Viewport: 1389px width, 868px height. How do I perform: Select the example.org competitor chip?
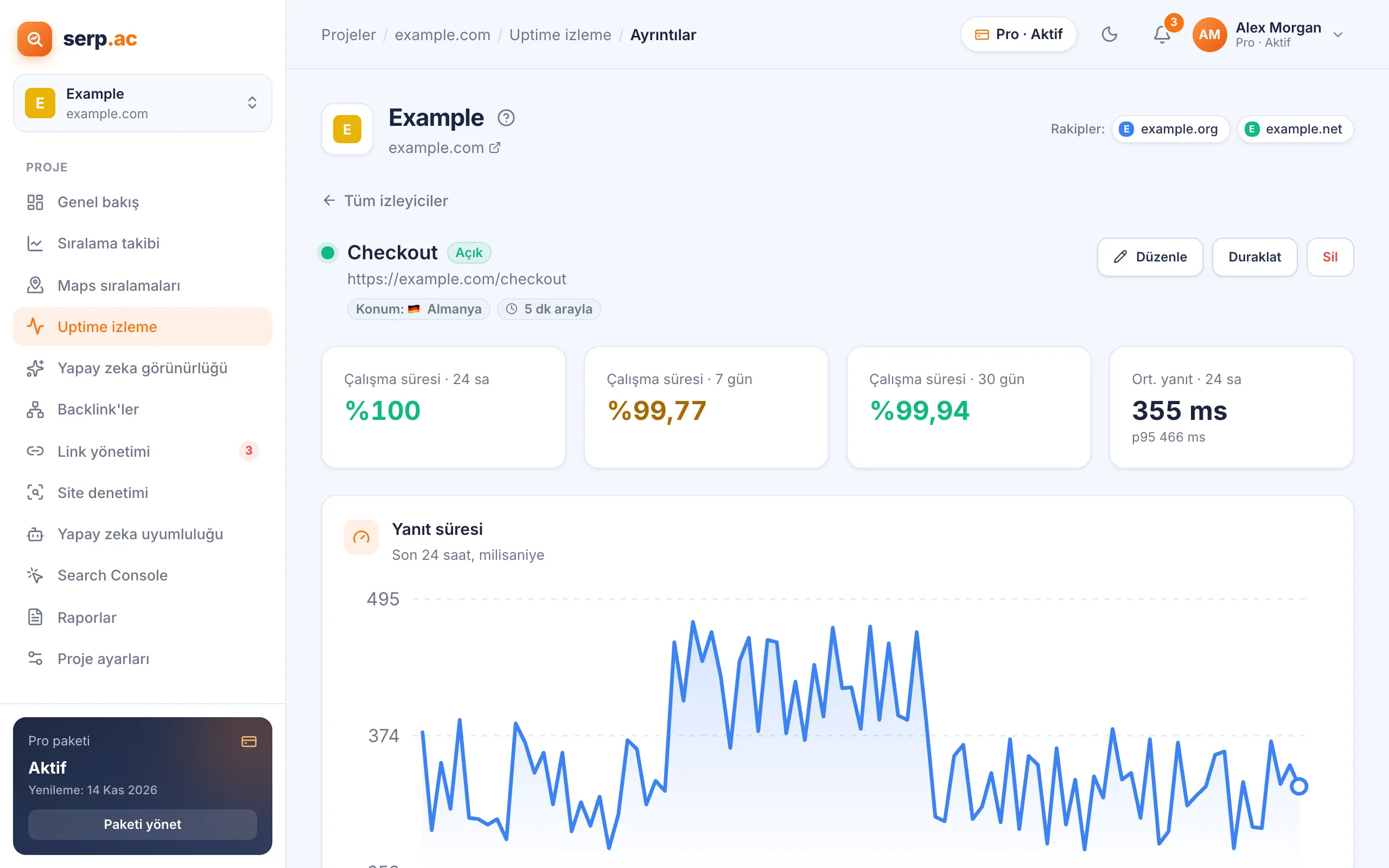tap(1170, 129)
